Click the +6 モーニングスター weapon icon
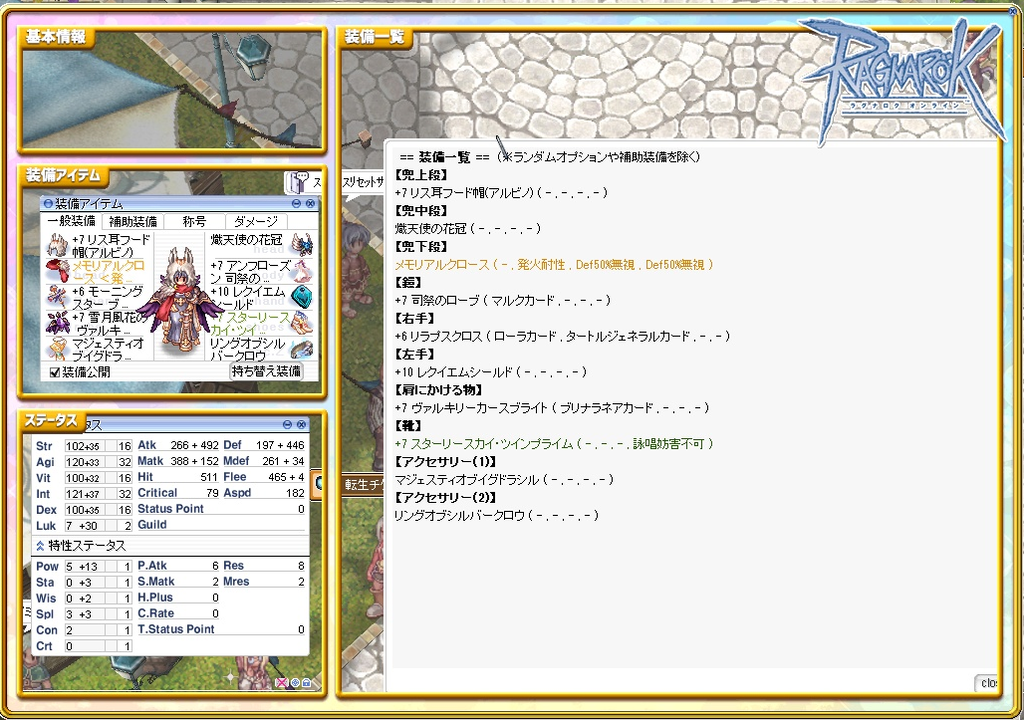The image size is (1024, 720). 57,297
